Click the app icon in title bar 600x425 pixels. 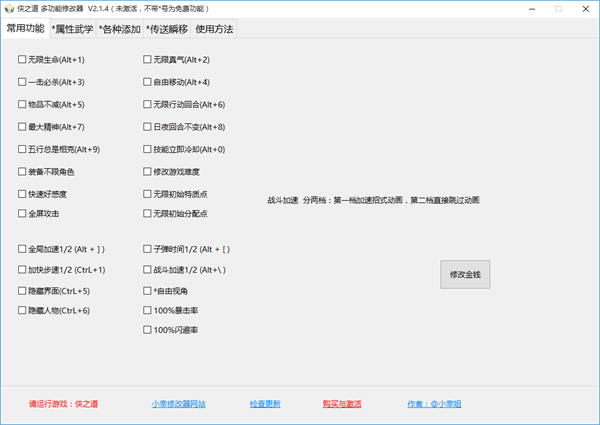click(9, 8)
